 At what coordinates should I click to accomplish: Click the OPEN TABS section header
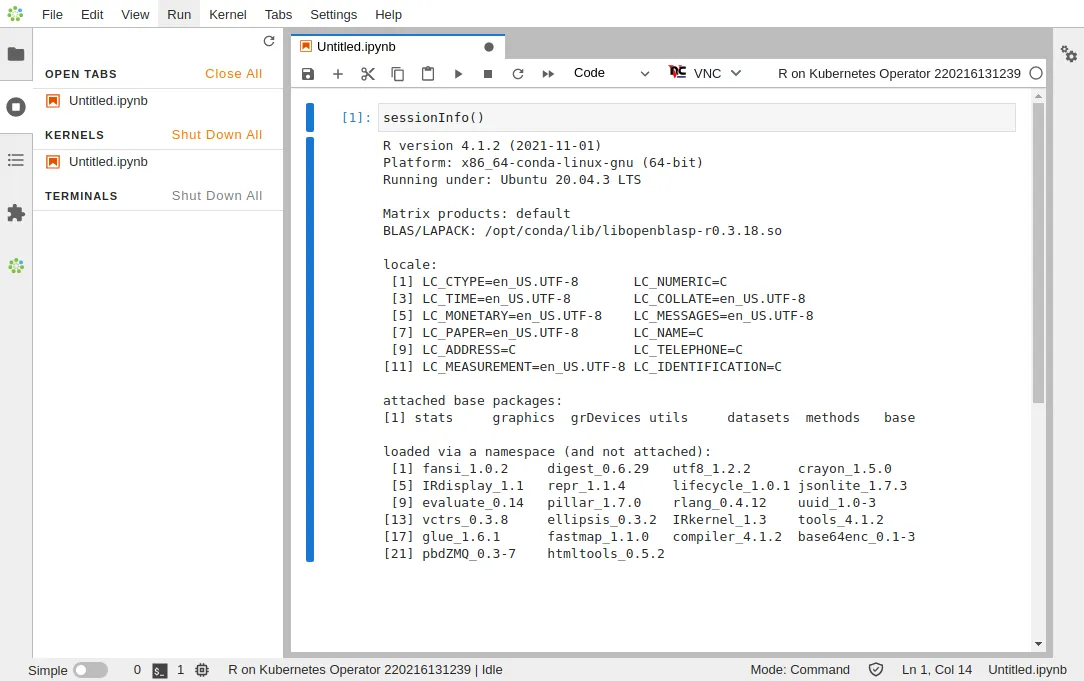81,74
